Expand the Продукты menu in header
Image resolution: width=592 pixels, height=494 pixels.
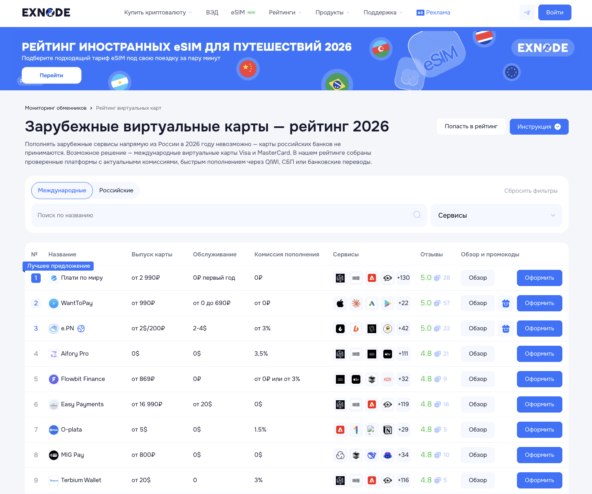pyautogui.click(x=332, y=12)
